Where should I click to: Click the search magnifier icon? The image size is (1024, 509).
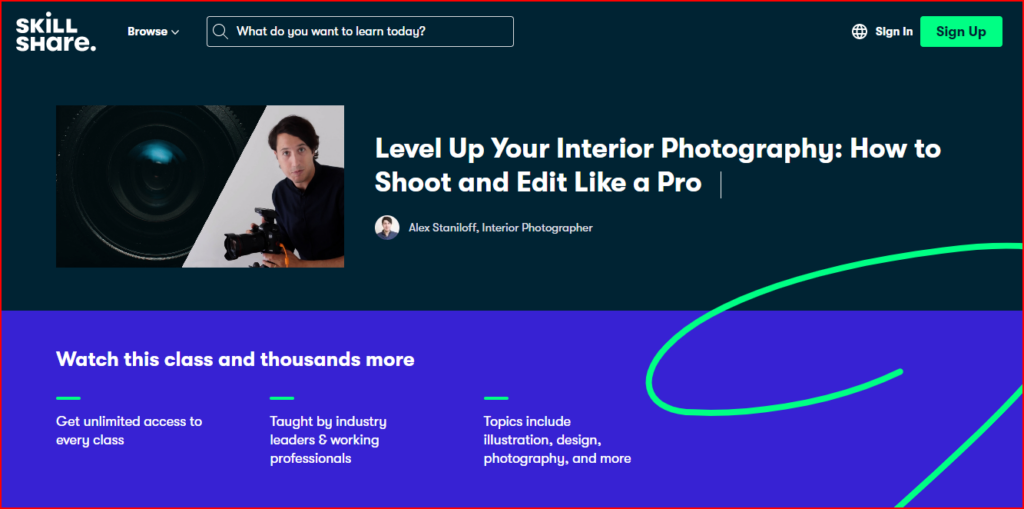tap(221, 31)
